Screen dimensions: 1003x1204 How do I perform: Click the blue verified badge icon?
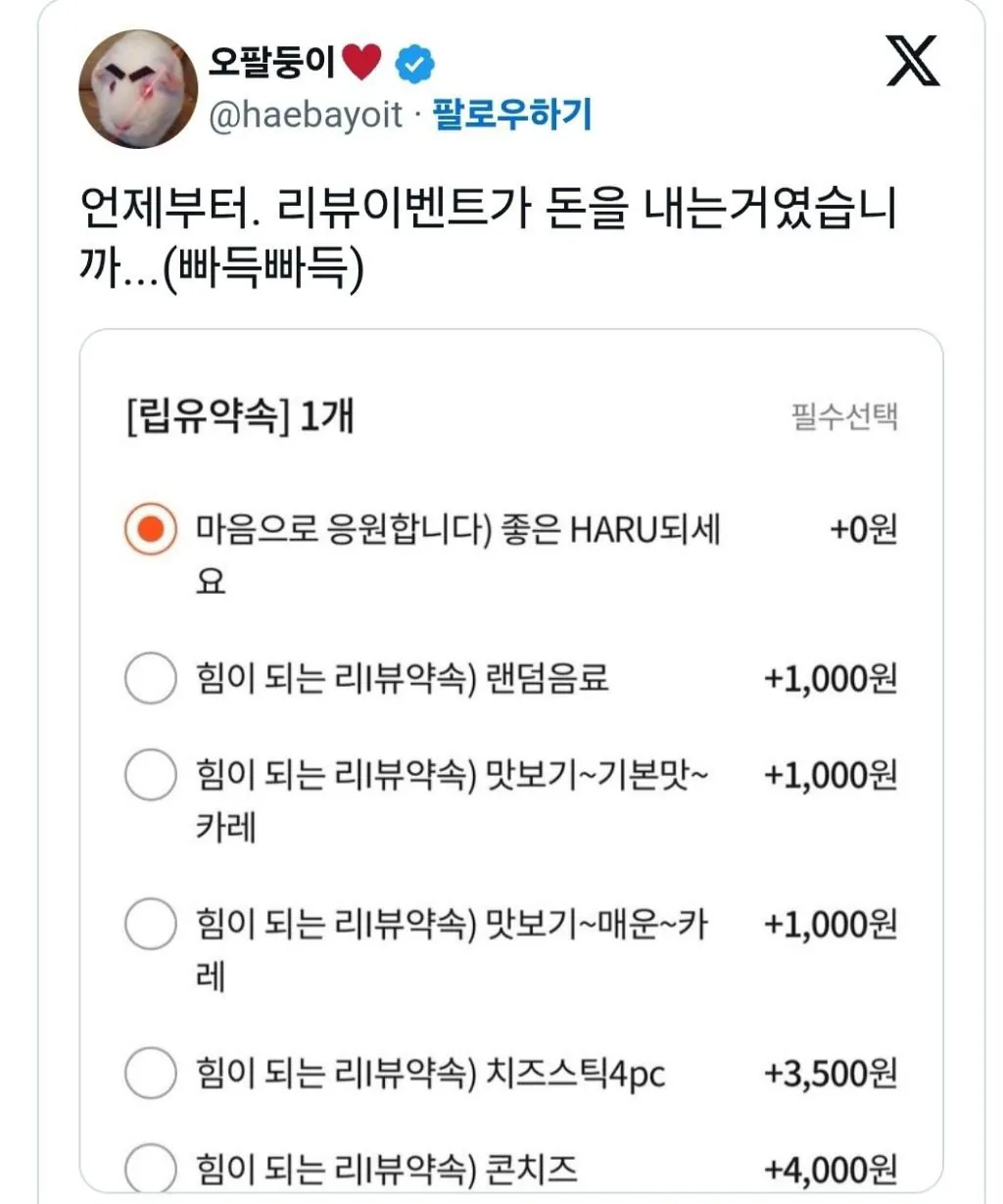(414, 65)
